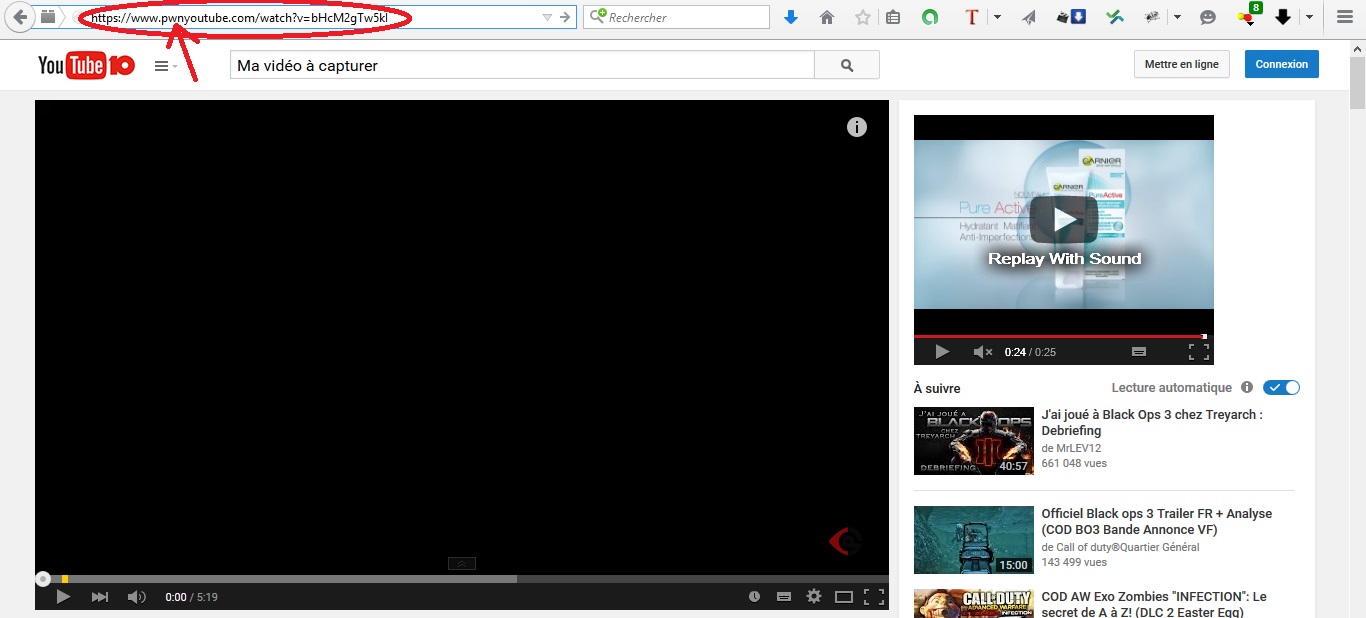Open the Exo Zombies video thumbnail
1366x618 pixels.
pyautogui.click(x=974, y=604)
